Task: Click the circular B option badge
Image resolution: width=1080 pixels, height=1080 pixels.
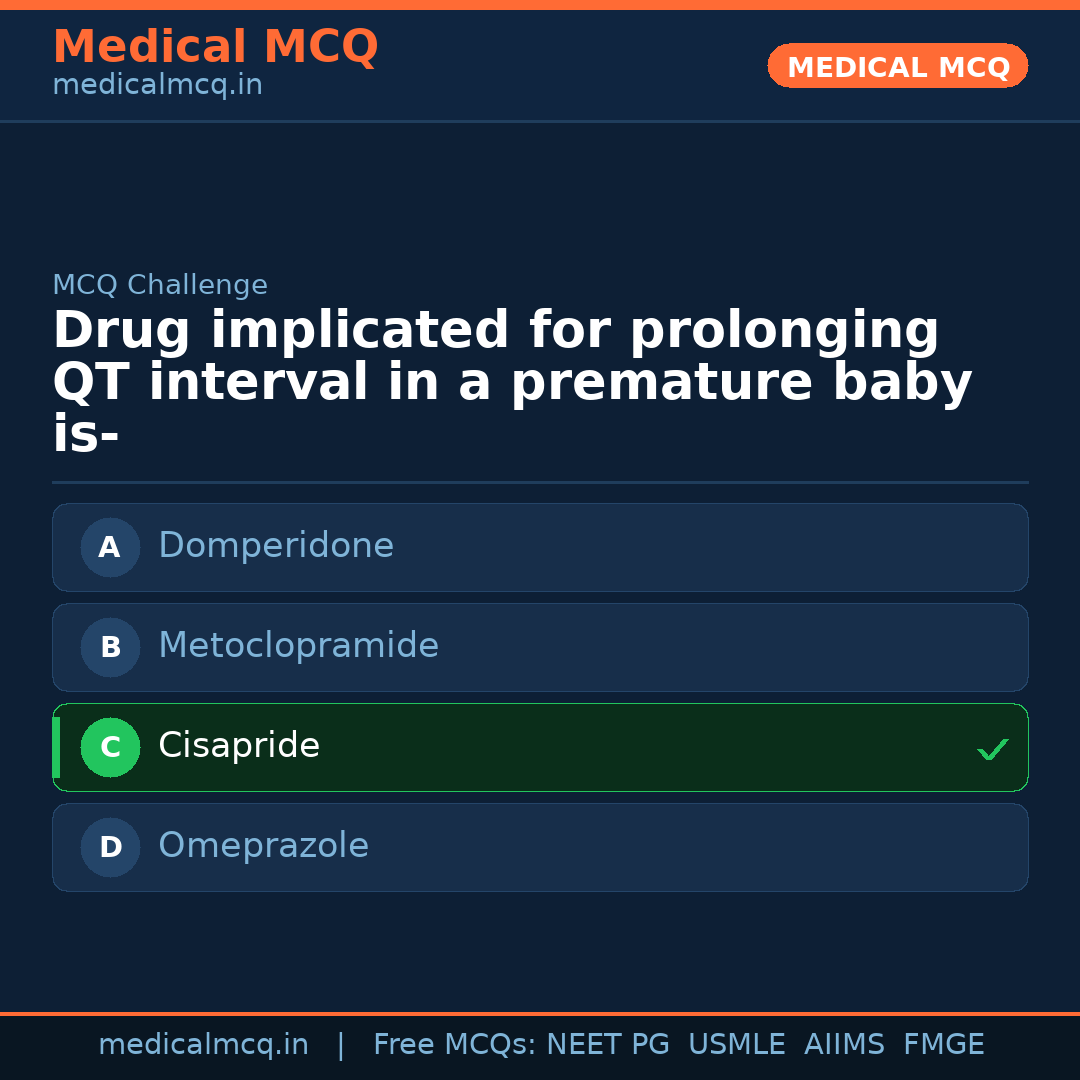Action: (x=110, y=647)
